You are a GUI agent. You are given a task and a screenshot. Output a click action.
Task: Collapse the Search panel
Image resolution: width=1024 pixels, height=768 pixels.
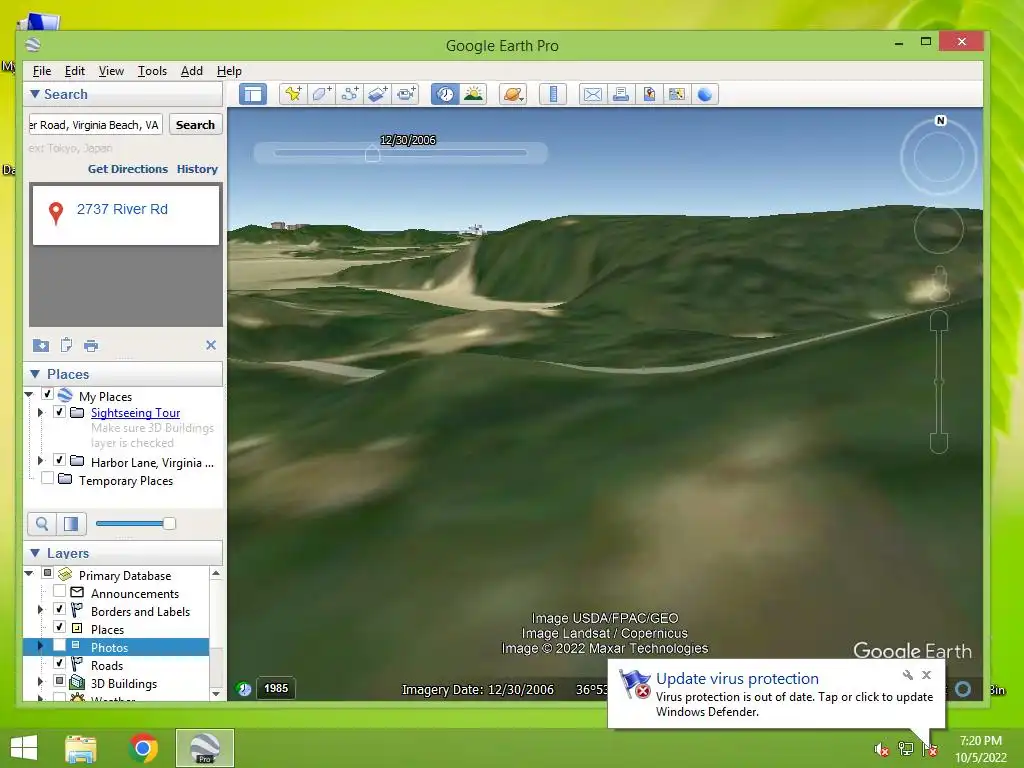(x=35, y=94)
